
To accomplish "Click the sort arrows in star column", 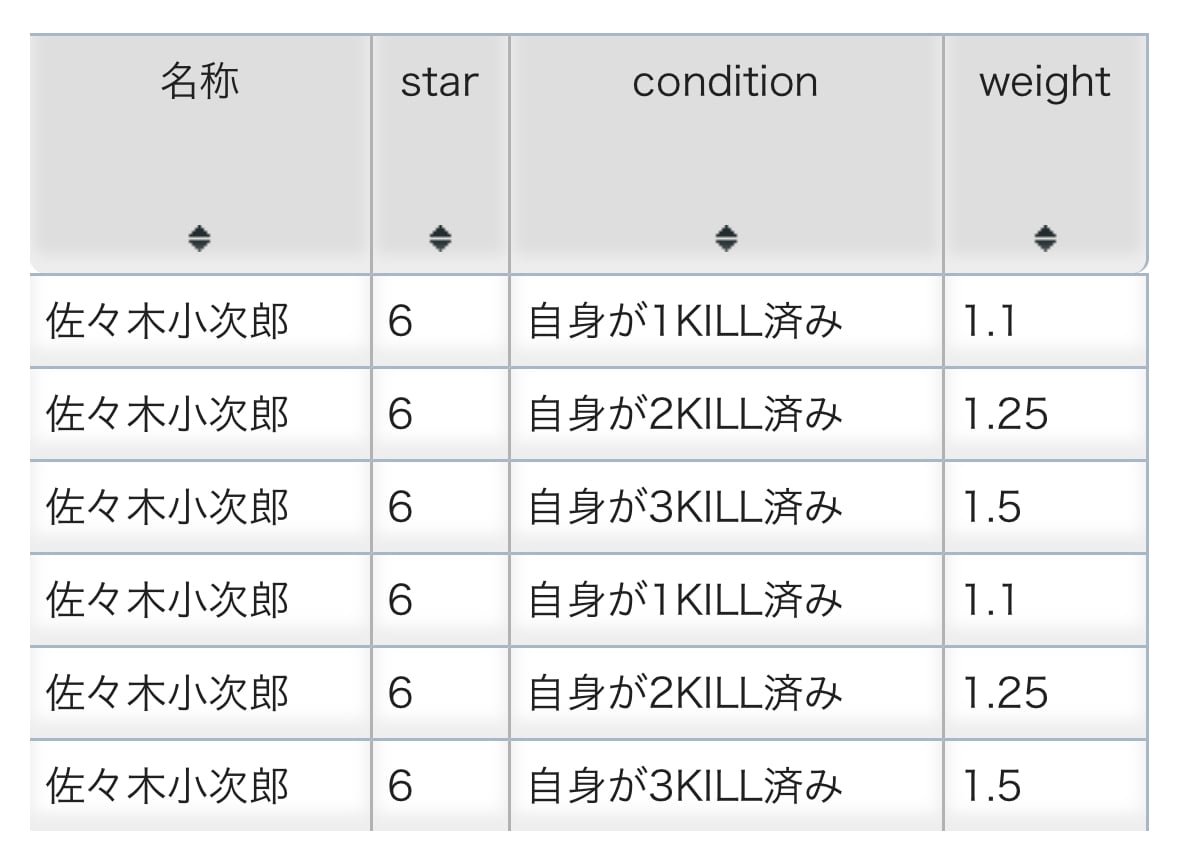I will 440,238.
